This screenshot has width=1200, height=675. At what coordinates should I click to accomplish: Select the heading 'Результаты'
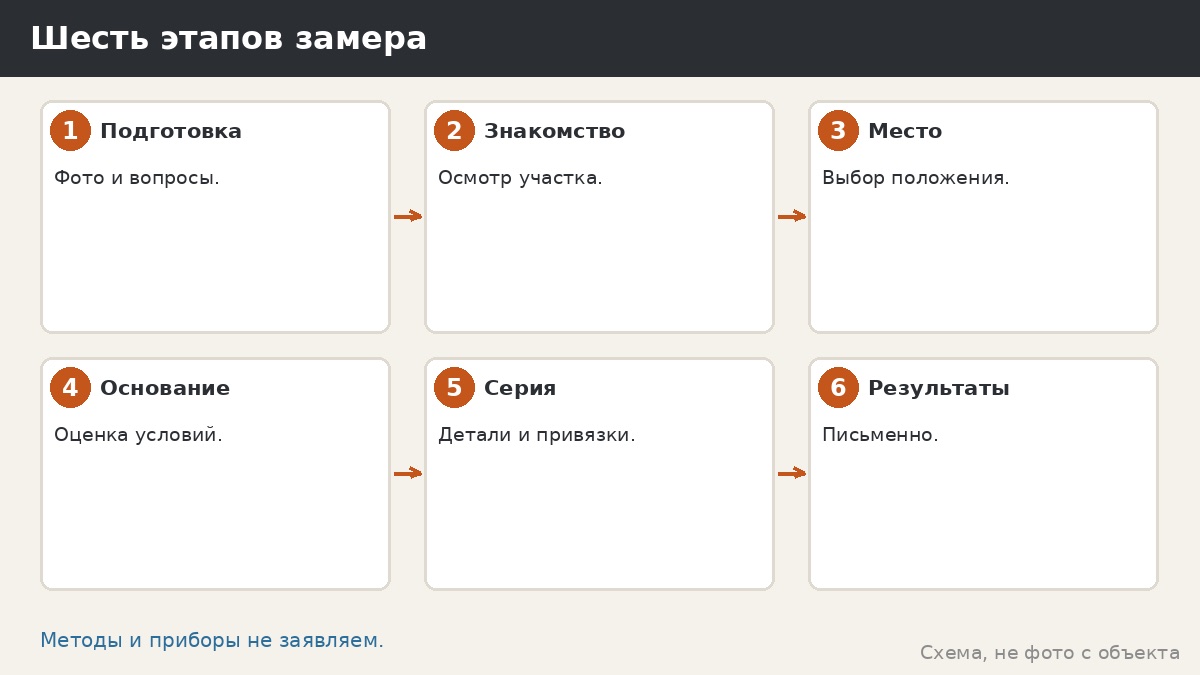(x=939, y=389)
